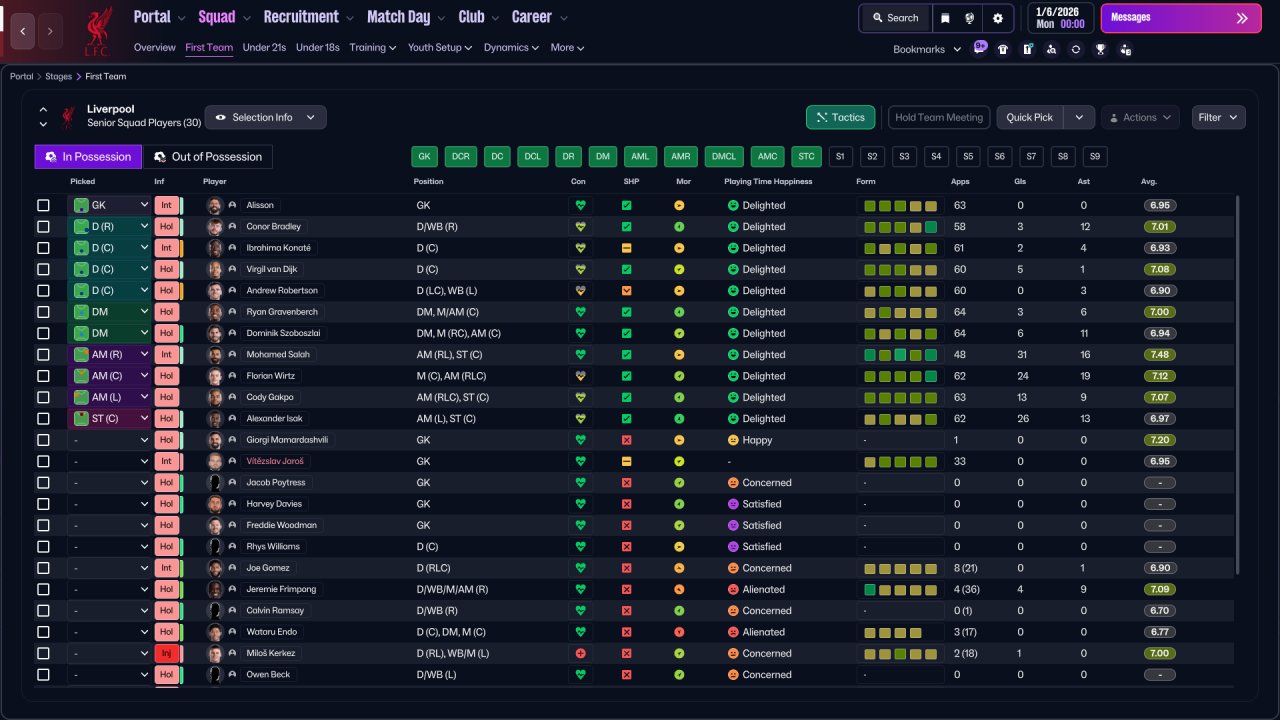Open the 9+ notifications chat icon
1280x720 pixels.
(x=980, y=48)
